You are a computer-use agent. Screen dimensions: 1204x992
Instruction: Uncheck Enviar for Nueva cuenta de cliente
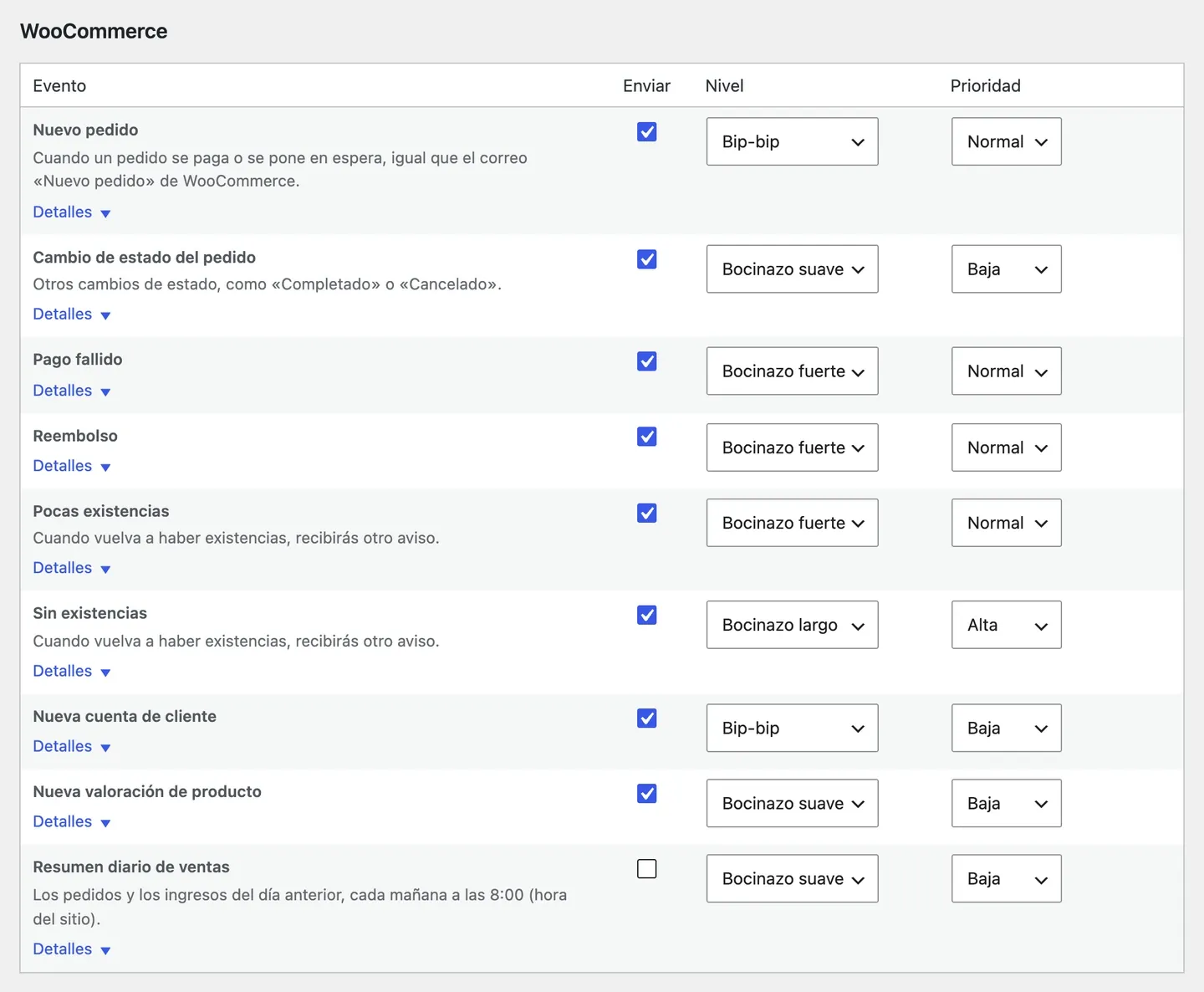pos(646,718)
